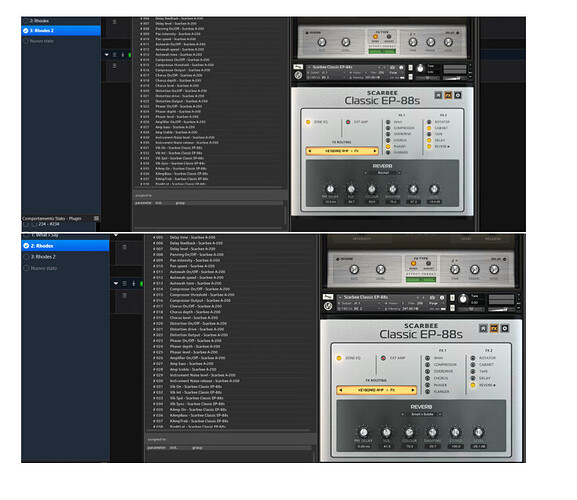Open the Scarbee home page icon in upper screenshot

pos(438,95)
